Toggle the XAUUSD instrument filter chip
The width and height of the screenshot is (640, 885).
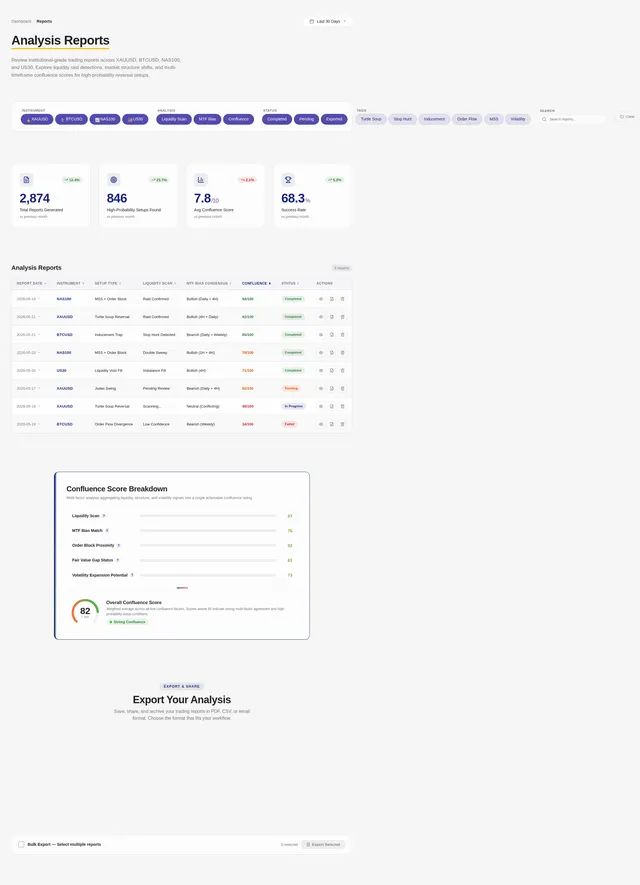tap(37, 119)
